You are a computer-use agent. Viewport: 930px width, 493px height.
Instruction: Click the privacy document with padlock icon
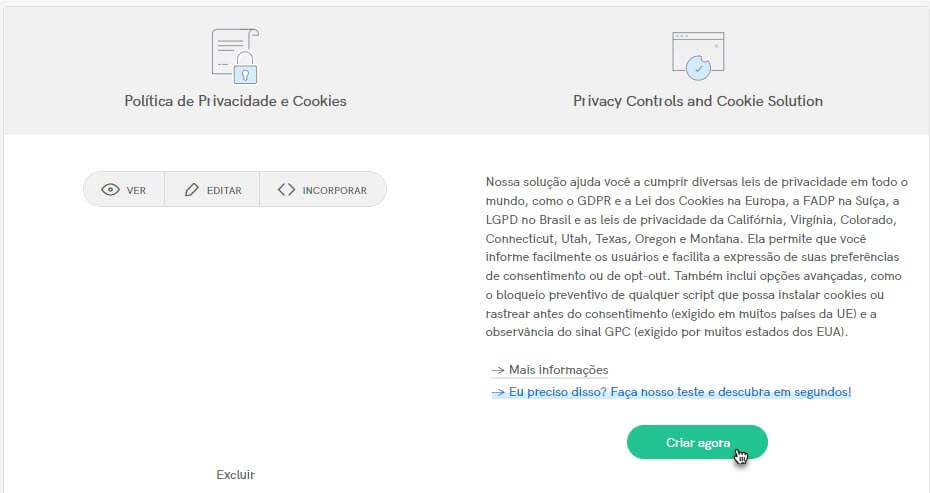pos(235,56)
